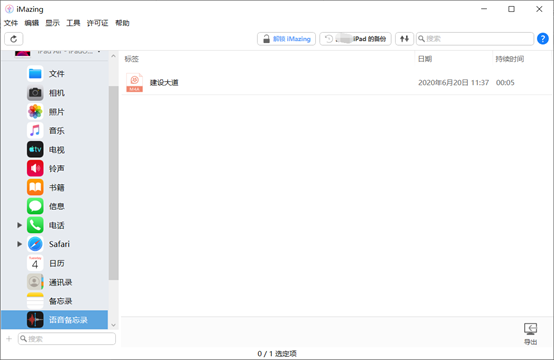Open the 编辑 Edit menu
554x360 pixels.
pyautogui.click(x=31, y=23)
